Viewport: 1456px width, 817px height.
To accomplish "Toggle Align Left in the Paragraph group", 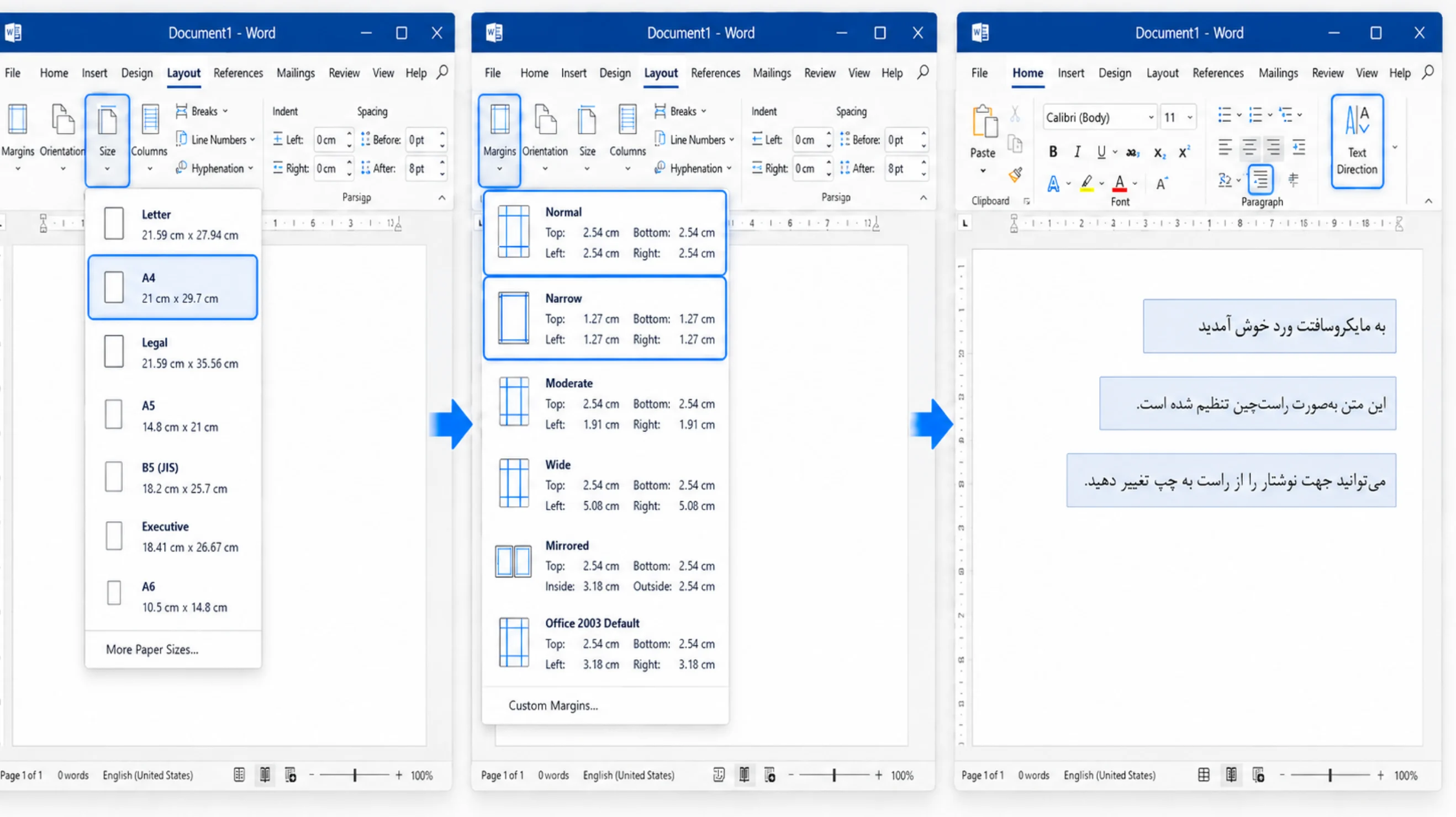I will (x=1225, y=147).
